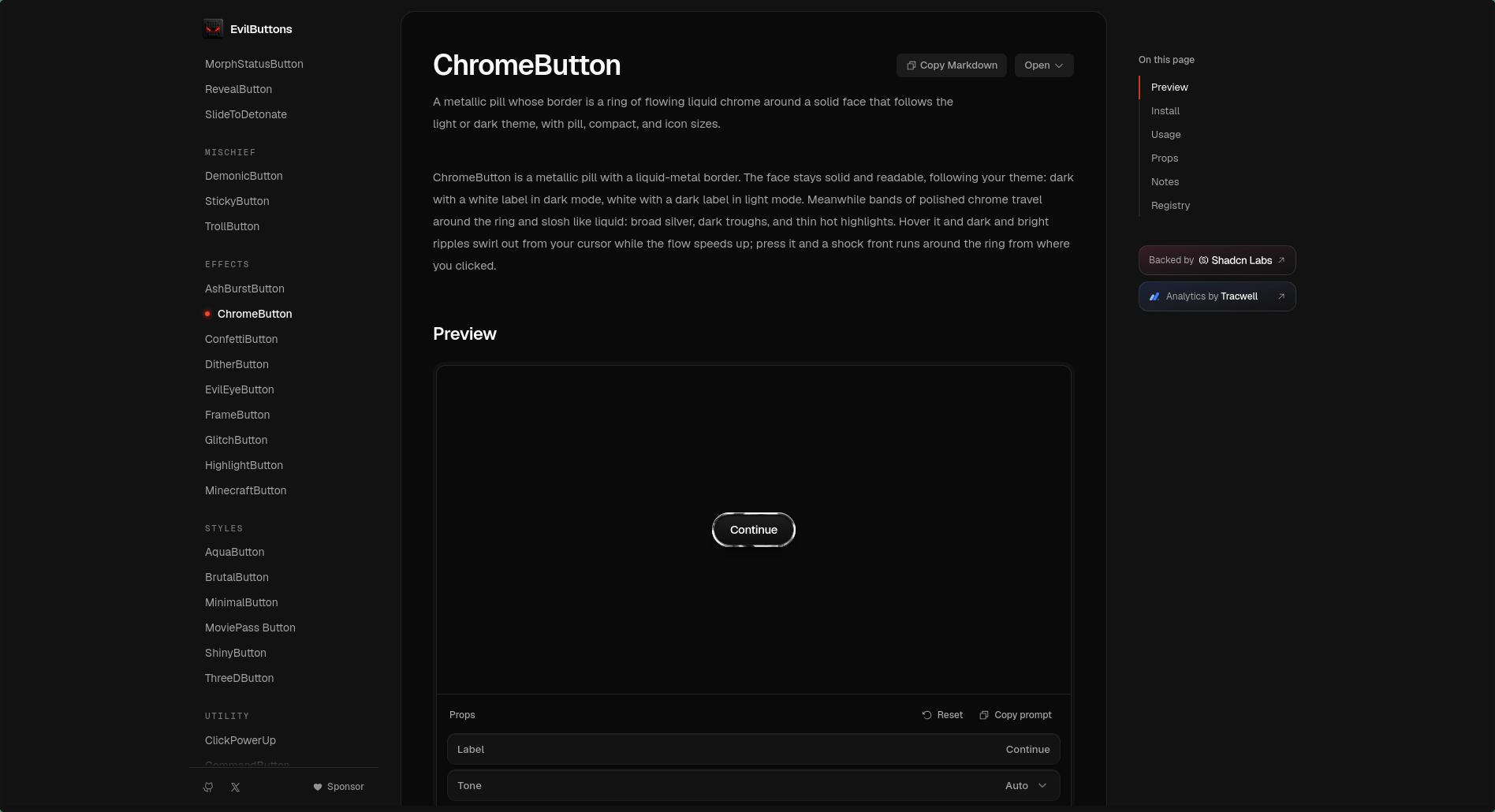Open DemonicButton page
Viewport: 1495px width, 812px height.
pyautogui.click(x=244, y=176)
